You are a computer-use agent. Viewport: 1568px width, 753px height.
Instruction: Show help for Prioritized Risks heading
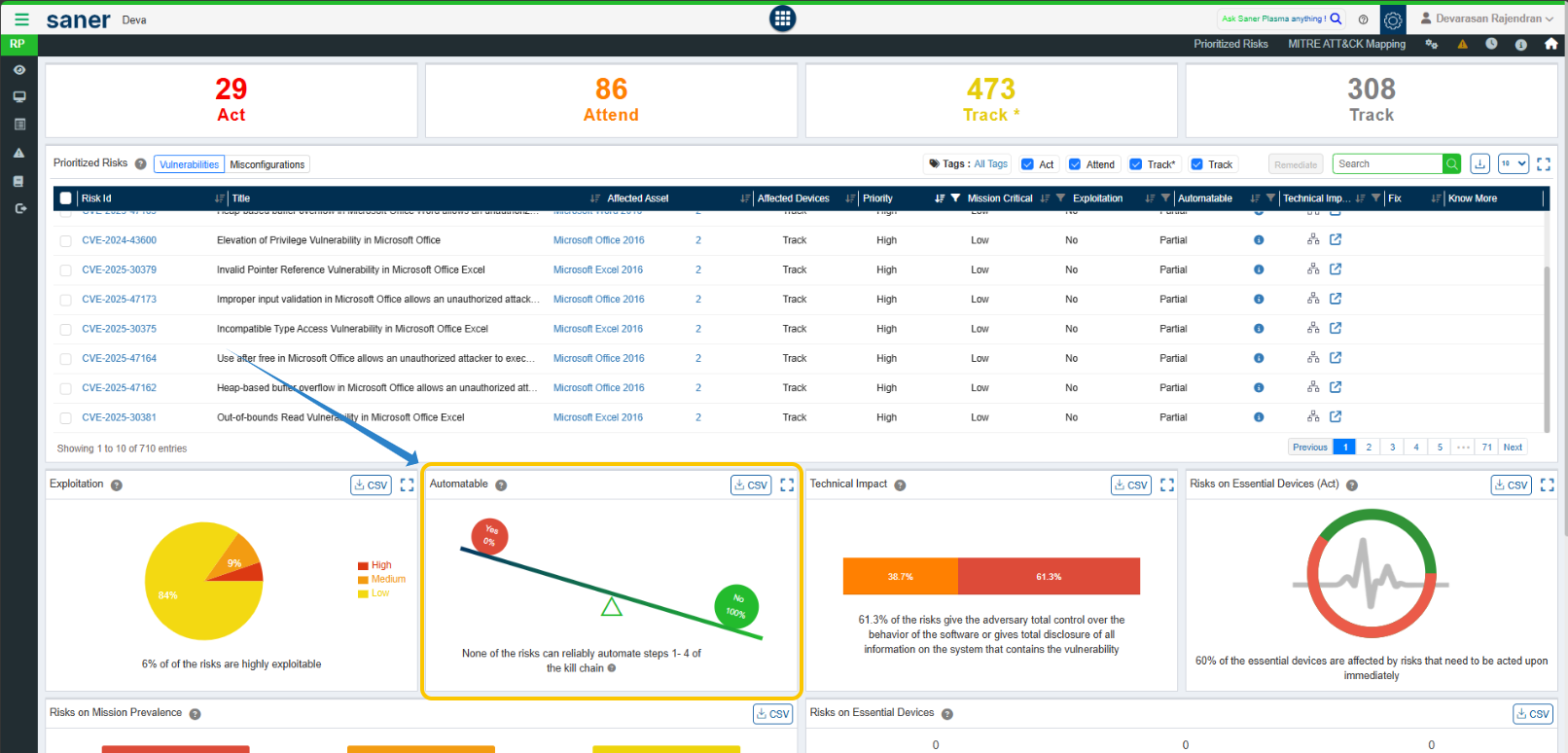tap(140, 164)
